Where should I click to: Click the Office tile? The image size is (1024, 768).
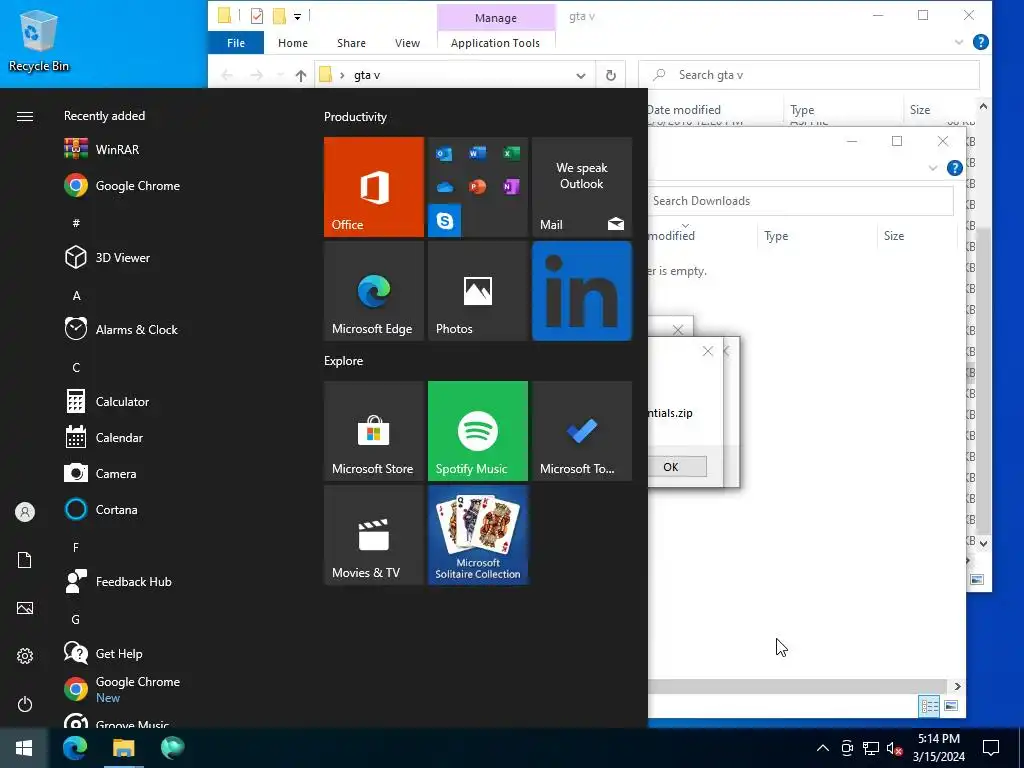point(374,187)
